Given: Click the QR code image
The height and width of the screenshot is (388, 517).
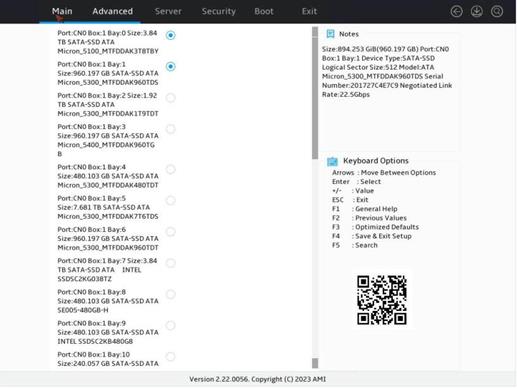Looking at the screenshot, I should (x=382, y=300).
